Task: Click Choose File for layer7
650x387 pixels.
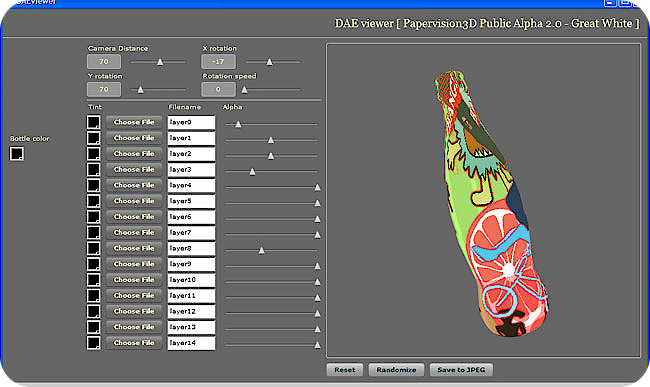Action: tap(134, 232)
